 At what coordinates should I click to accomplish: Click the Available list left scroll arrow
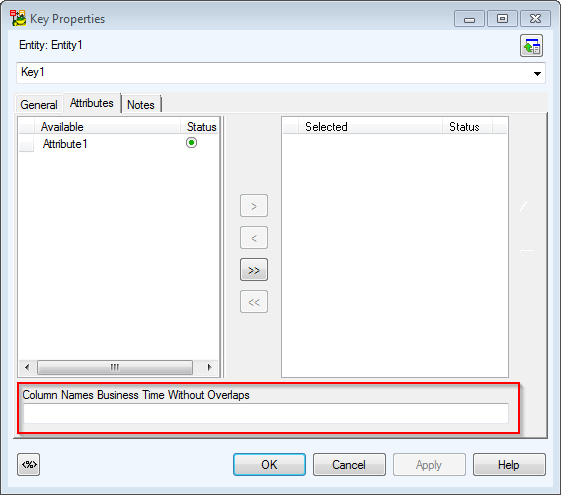coord(27,367)
